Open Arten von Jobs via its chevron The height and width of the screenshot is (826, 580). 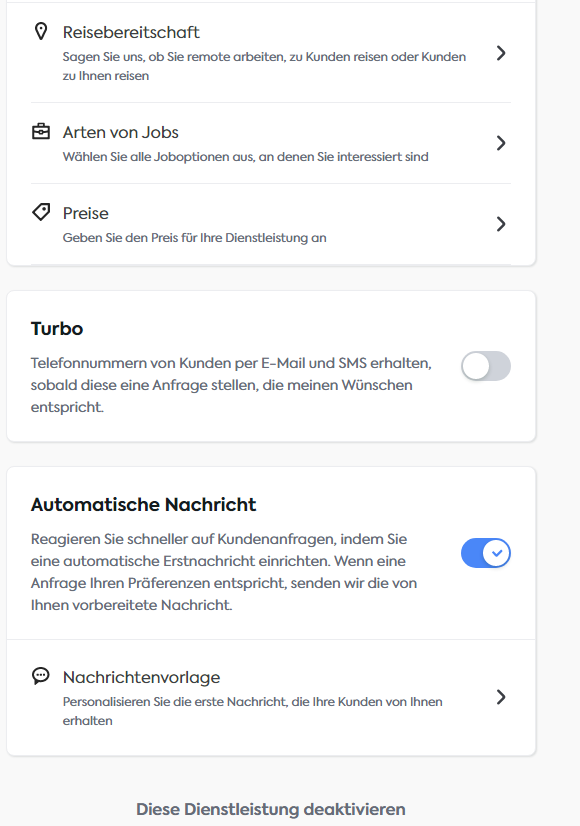(x=501, y=143)
